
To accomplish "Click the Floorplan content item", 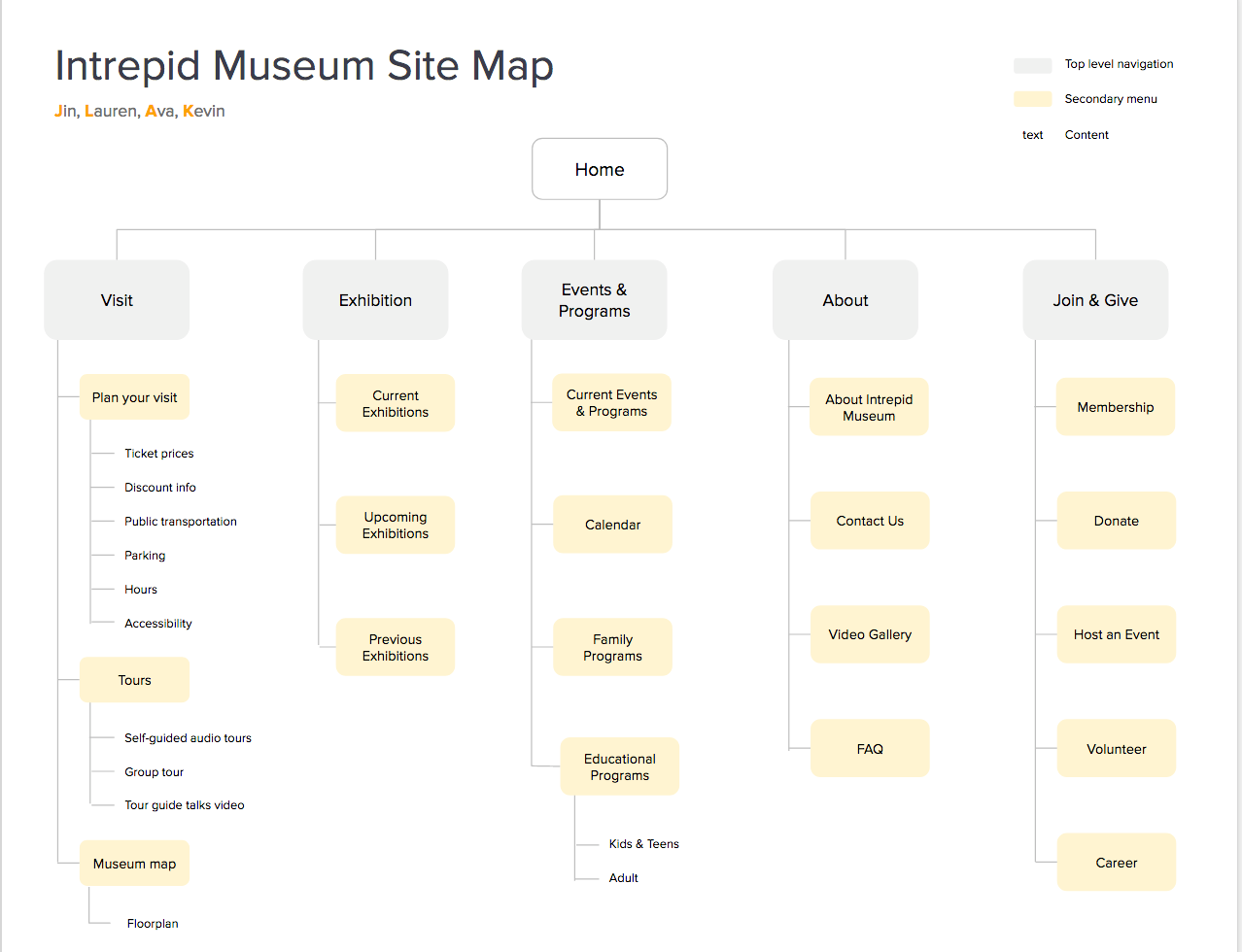I will (153, 924).
